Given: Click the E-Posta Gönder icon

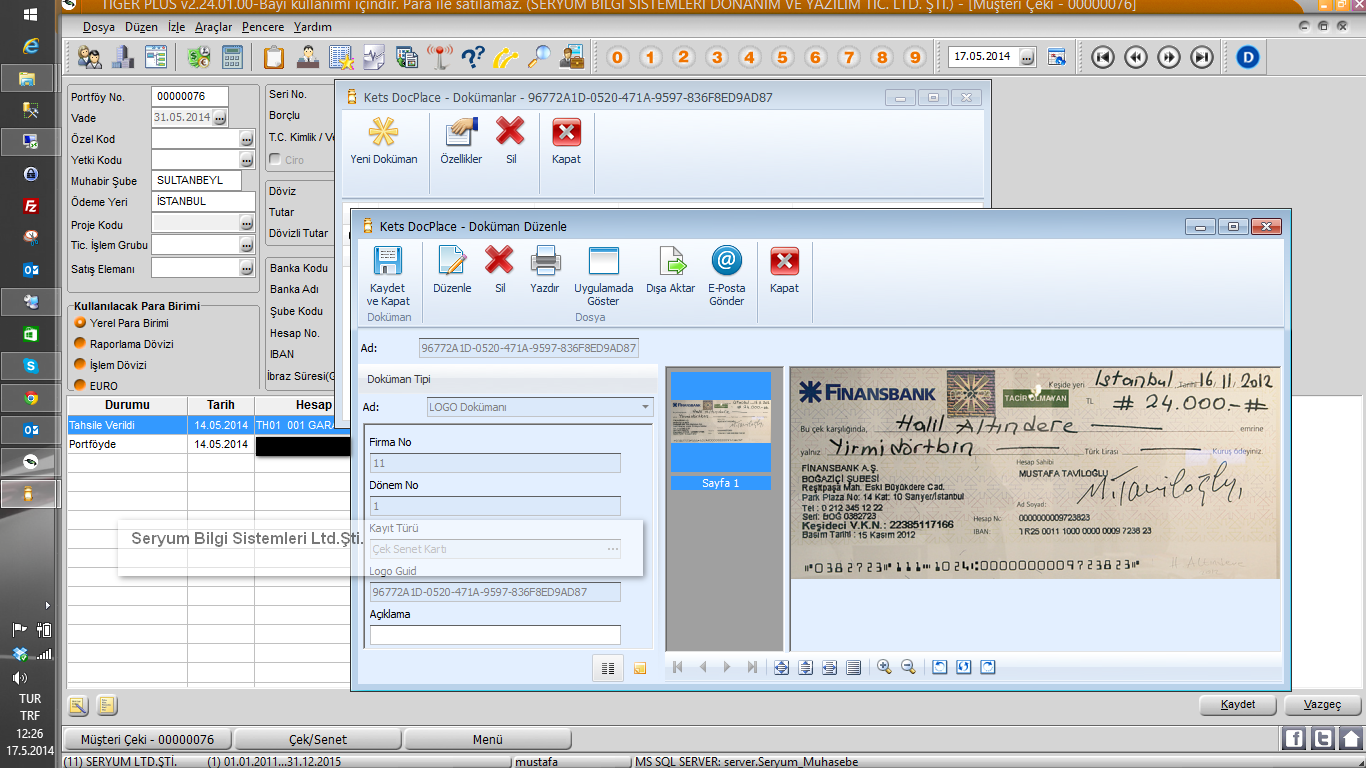Looking at the screenshot, I should (727, 261).
